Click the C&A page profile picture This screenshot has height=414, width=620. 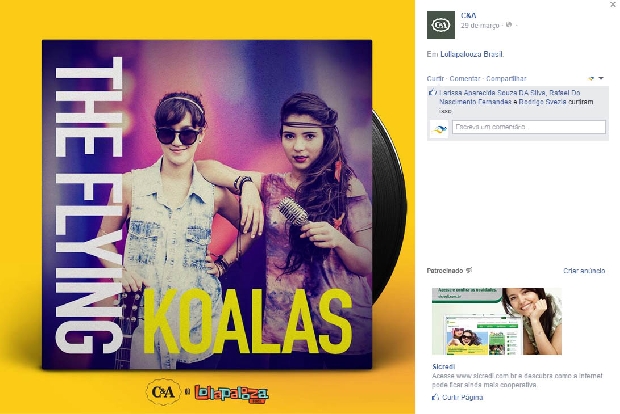tap(440, 25)
